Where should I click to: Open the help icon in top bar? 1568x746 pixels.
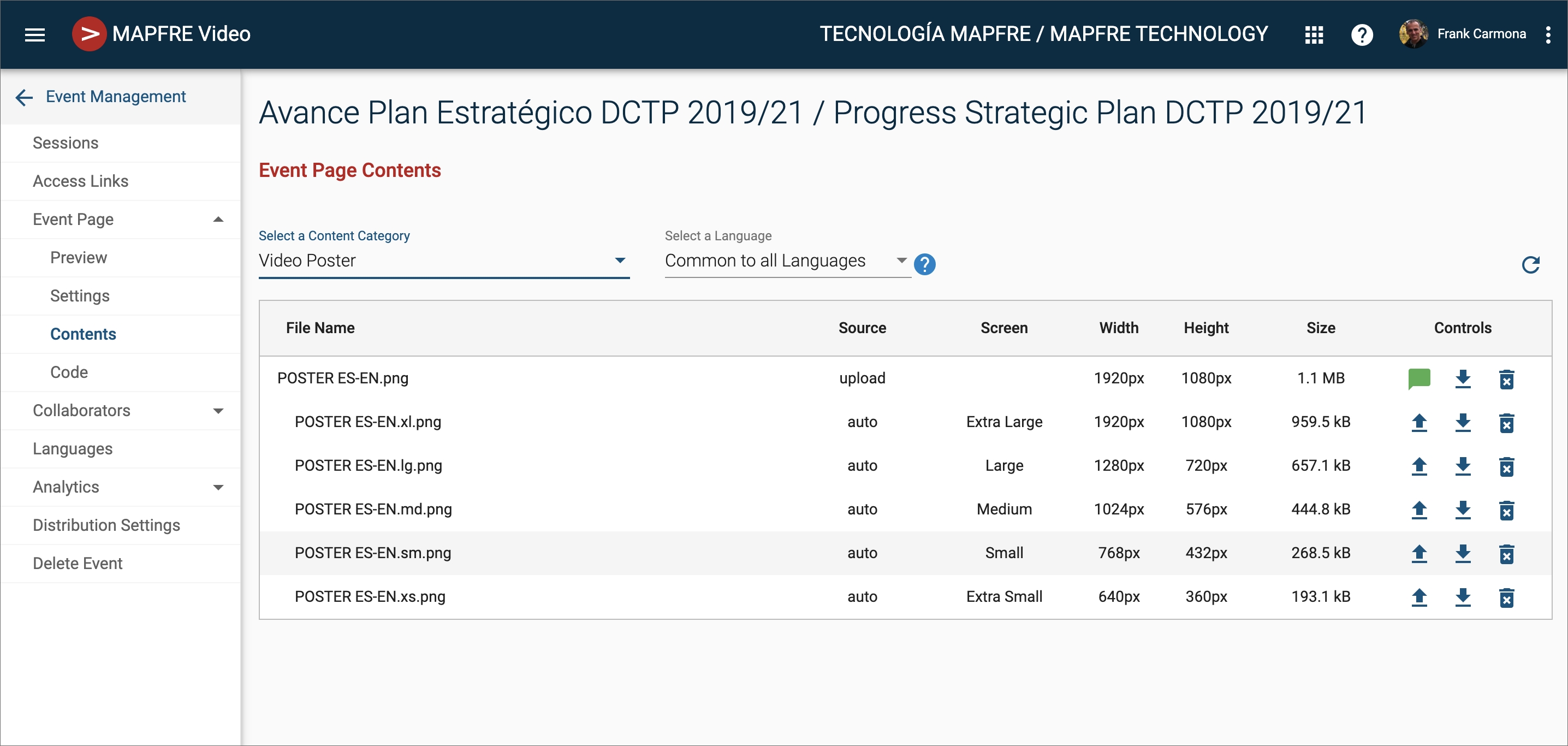coord(1361,35)
